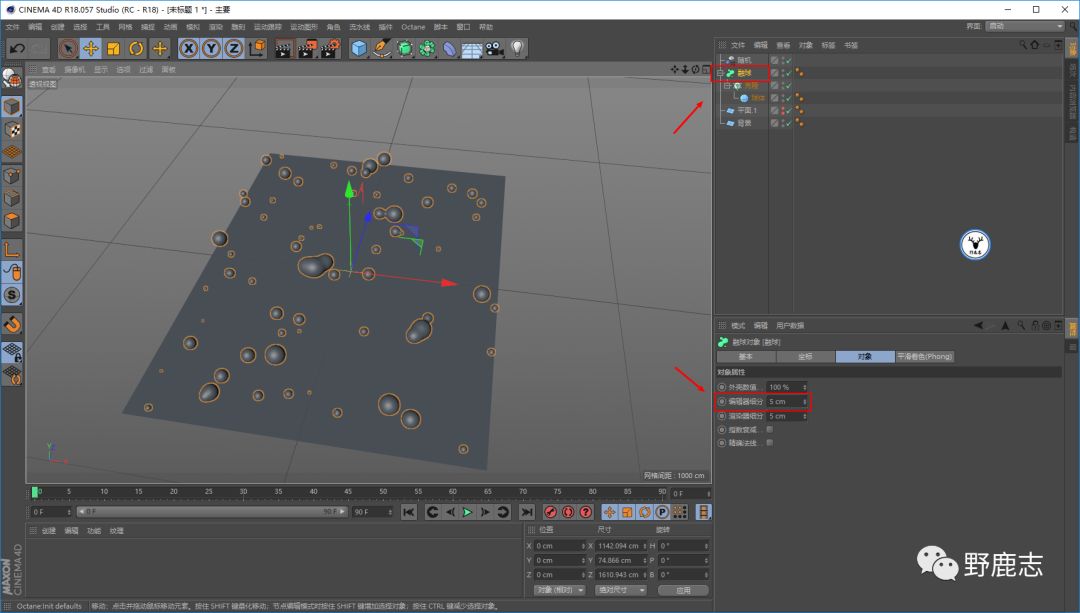Image resolution: width=1080 pixels, height=613 pixels.
Task: Enable the 精确法线 checkbox
Action: pos(769,442)
